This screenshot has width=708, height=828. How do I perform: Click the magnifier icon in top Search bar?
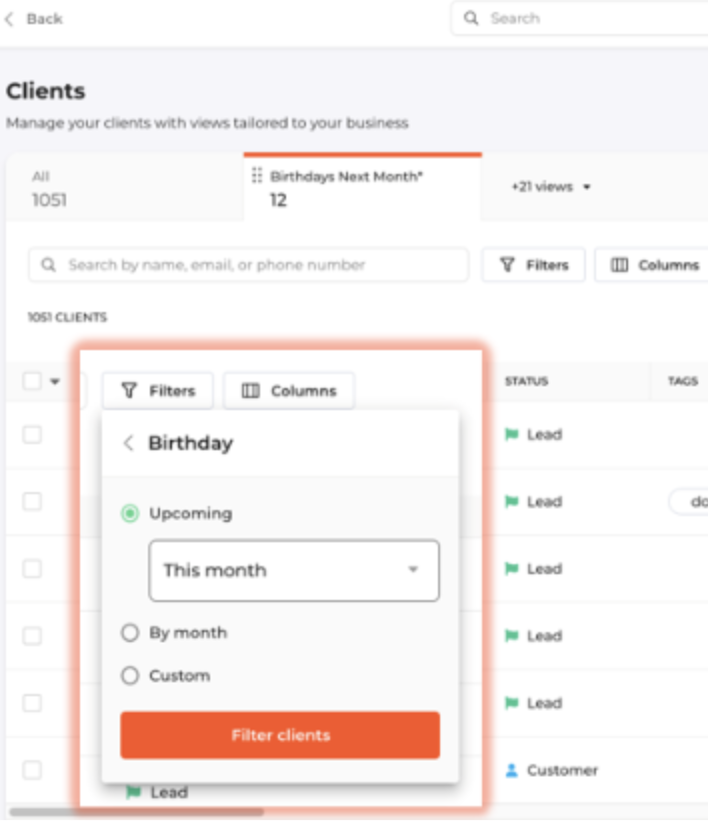coord(472,19)
